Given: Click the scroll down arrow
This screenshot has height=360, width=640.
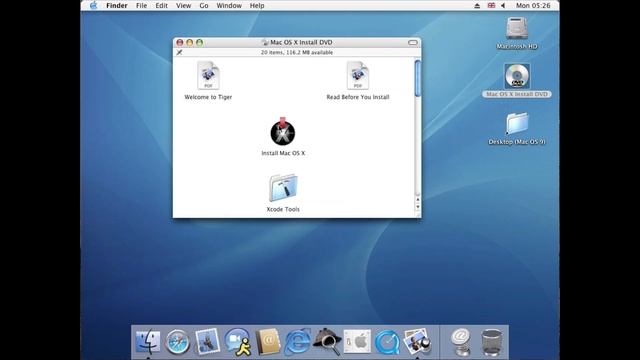Looking at the screenshot, I should [x=418, y=207].
